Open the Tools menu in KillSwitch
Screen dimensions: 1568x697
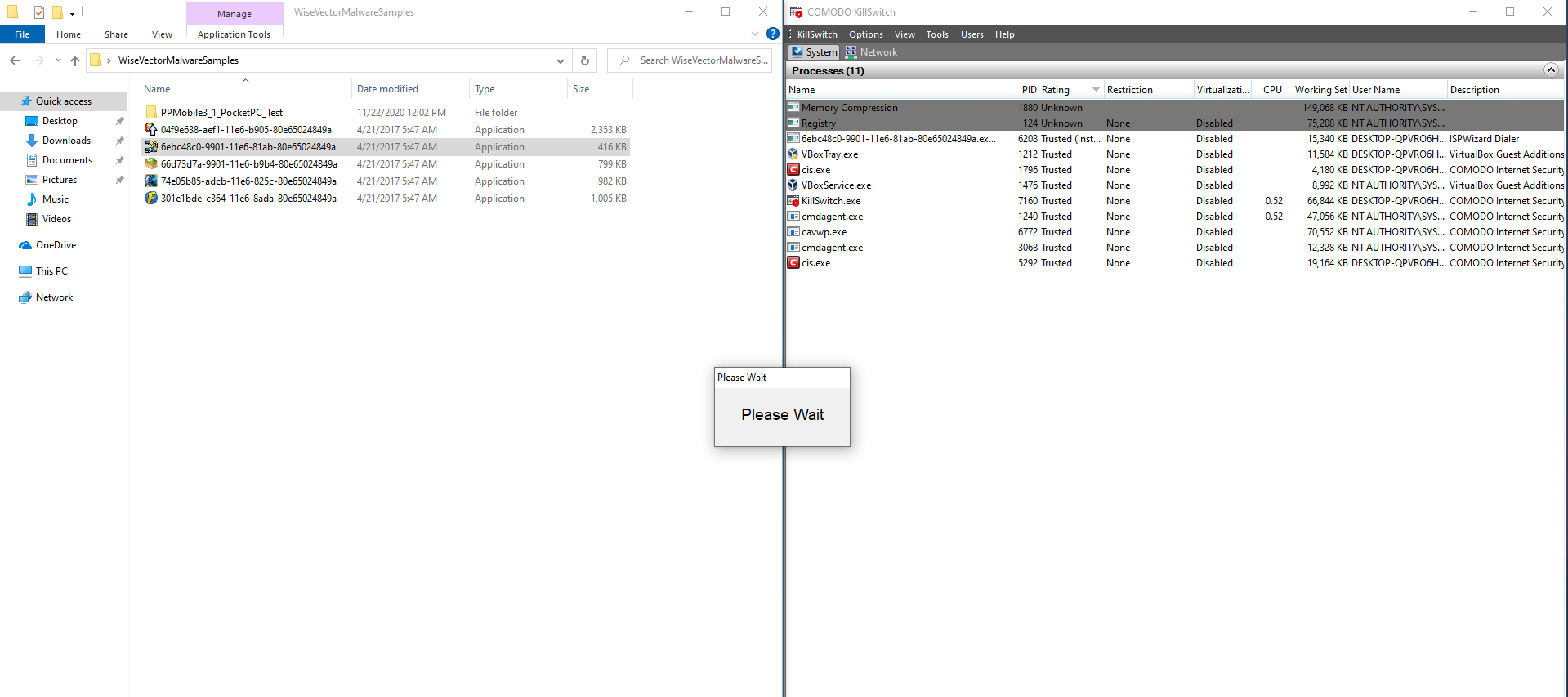(x=937, y=34)
